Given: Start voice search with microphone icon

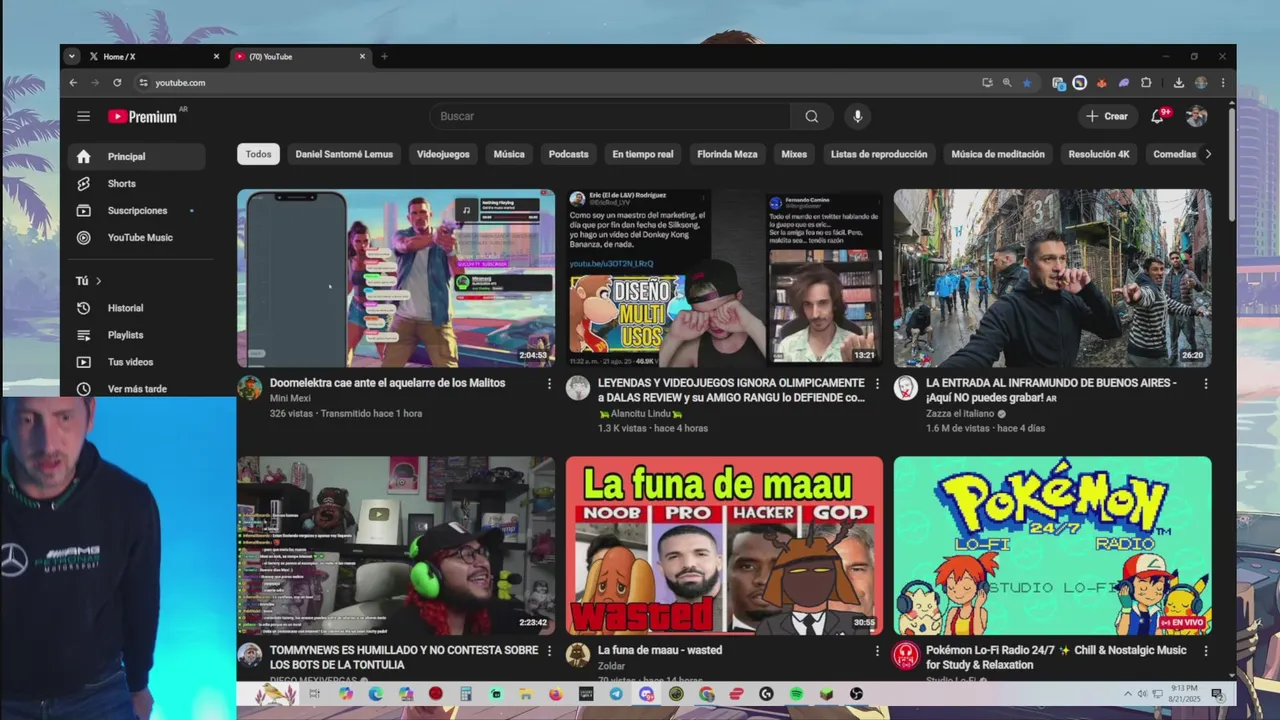Looking at the screenshot, I should click(857, 116).
